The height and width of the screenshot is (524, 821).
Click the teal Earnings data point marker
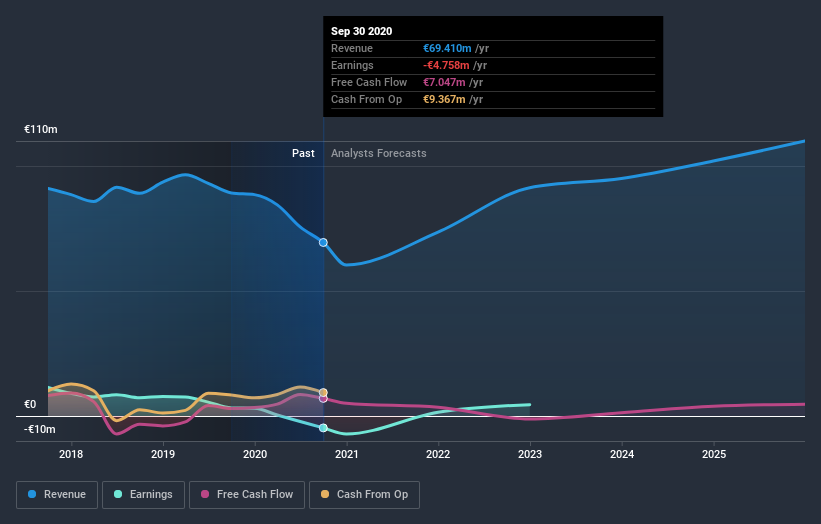(323, 428)
